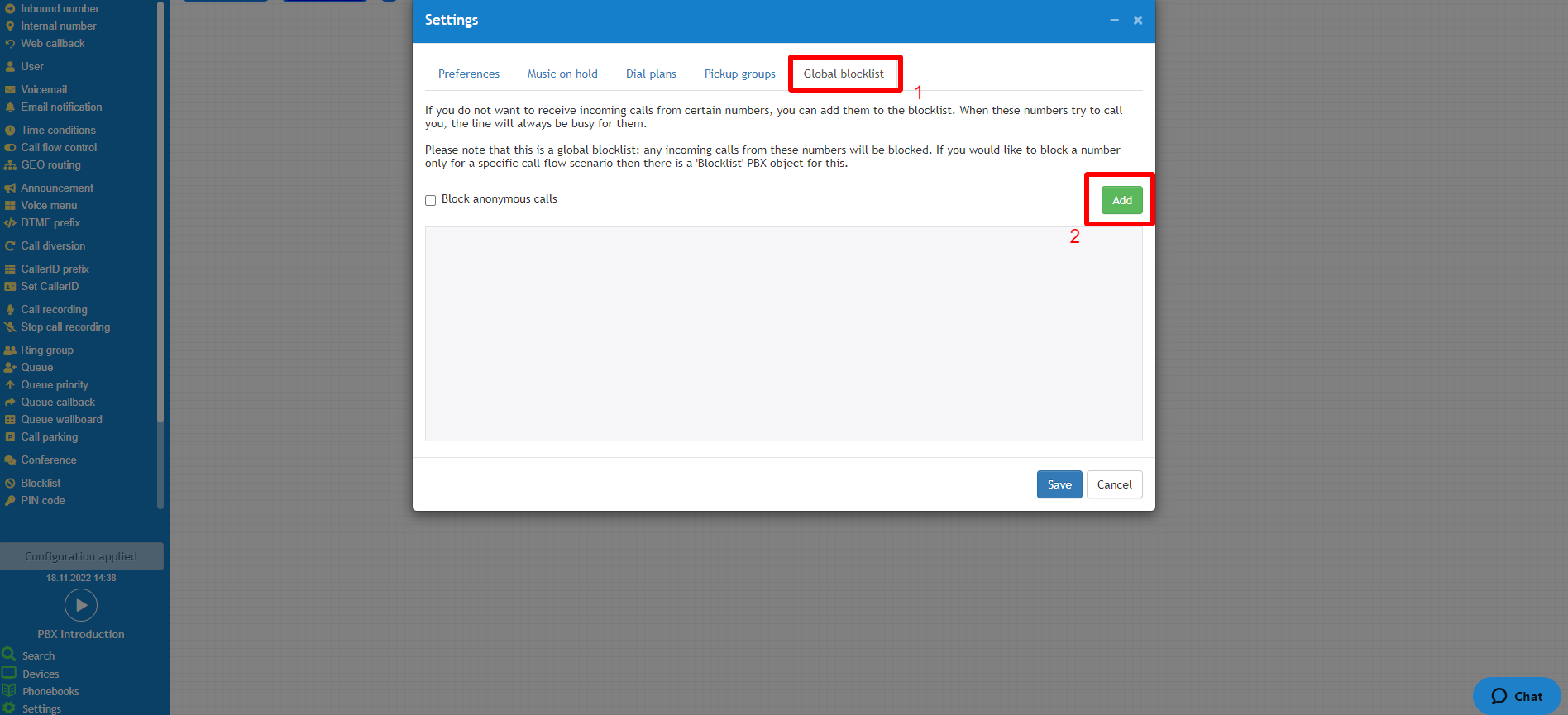Minimize the Settings dialog
Screen dimensions: 1568x715
[1114, 21]
